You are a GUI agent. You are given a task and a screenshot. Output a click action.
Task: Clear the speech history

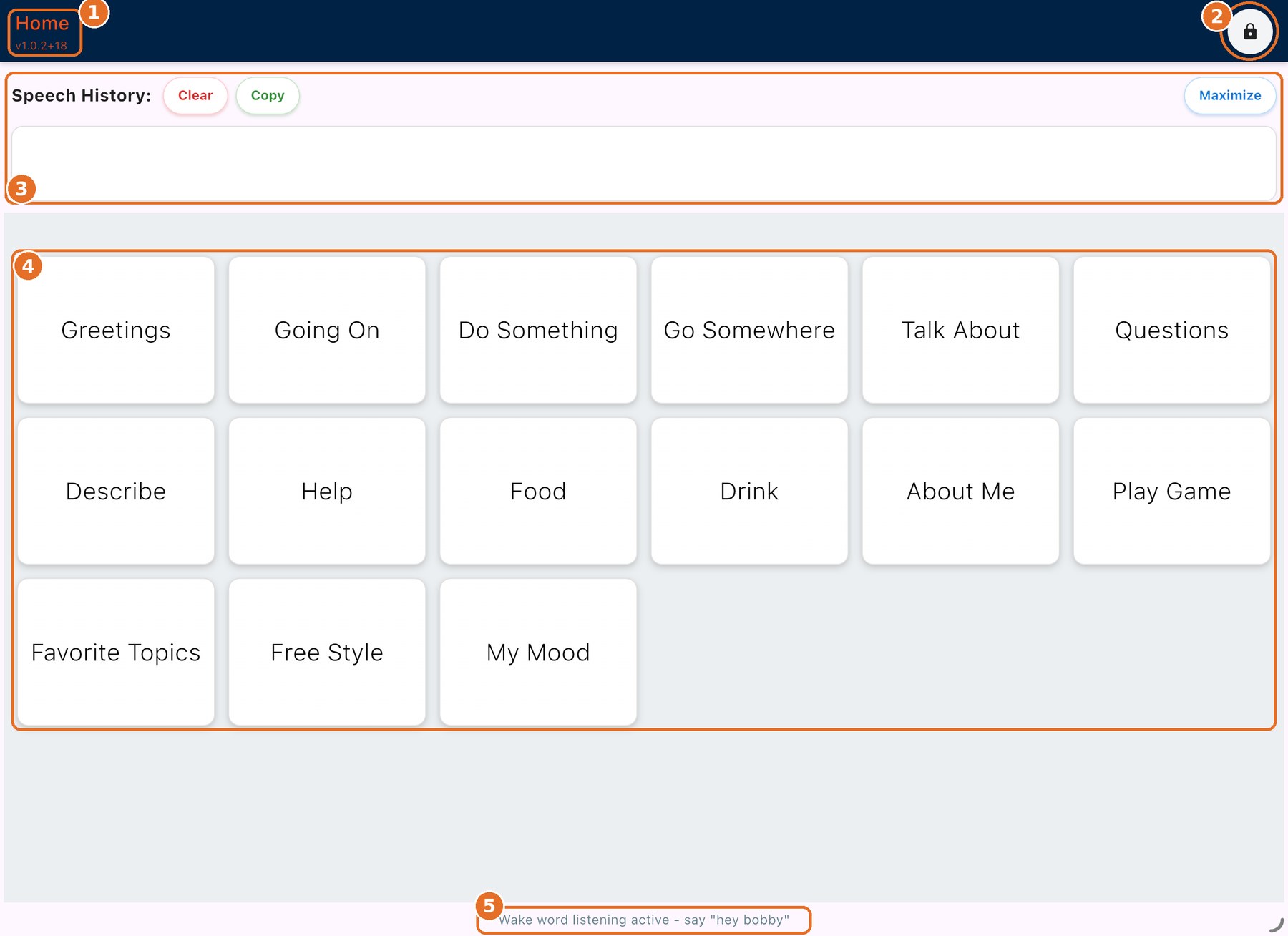click(x=195, y=96)
